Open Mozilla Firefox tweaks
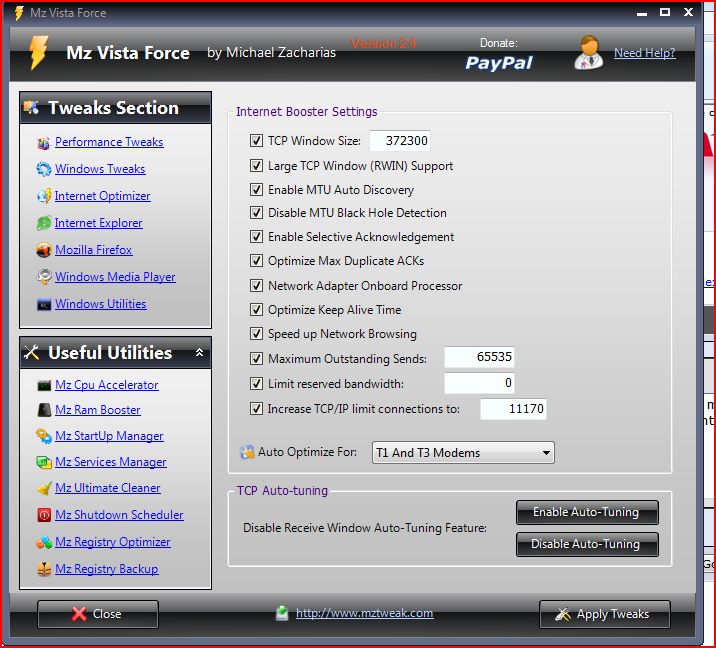Viewport: 716px width, 648px height. pyautogui.click(x=94, y=250)
